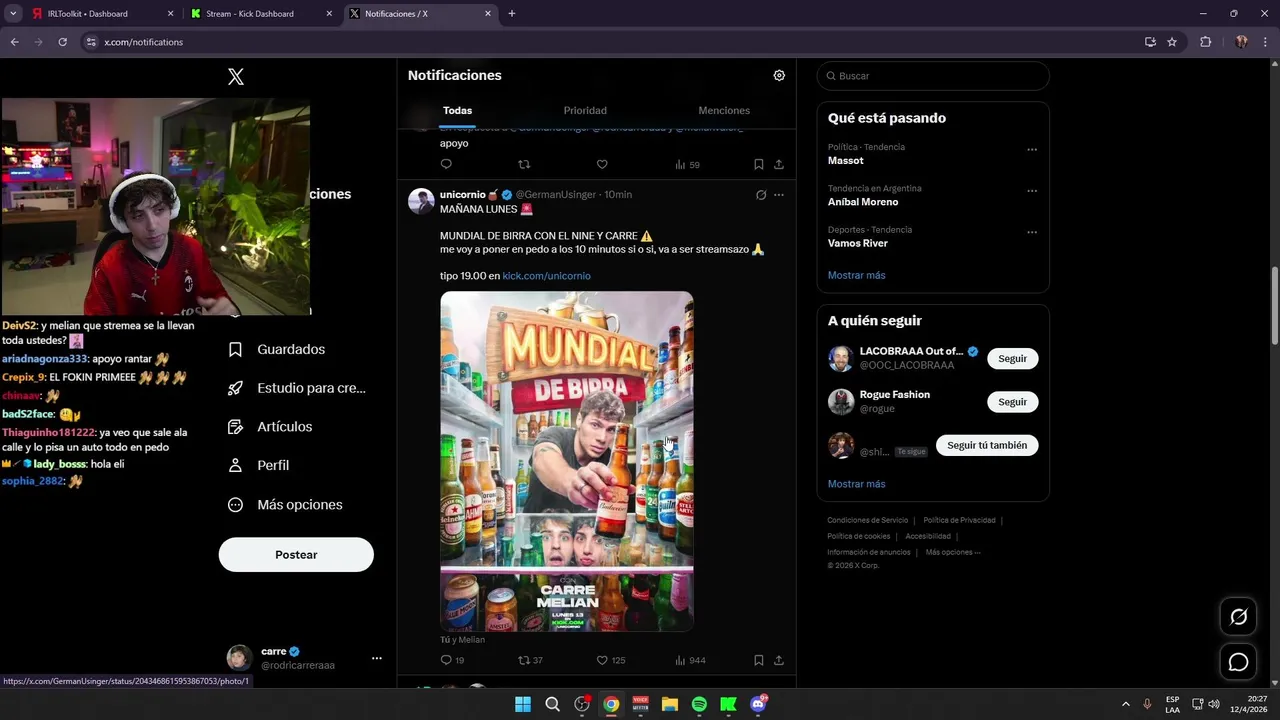This screenshot has height=720, width=1280.
Task: Toggle bookmark on the 'apoyo' post
Action: pyautogui.click(x=758, y=164)
